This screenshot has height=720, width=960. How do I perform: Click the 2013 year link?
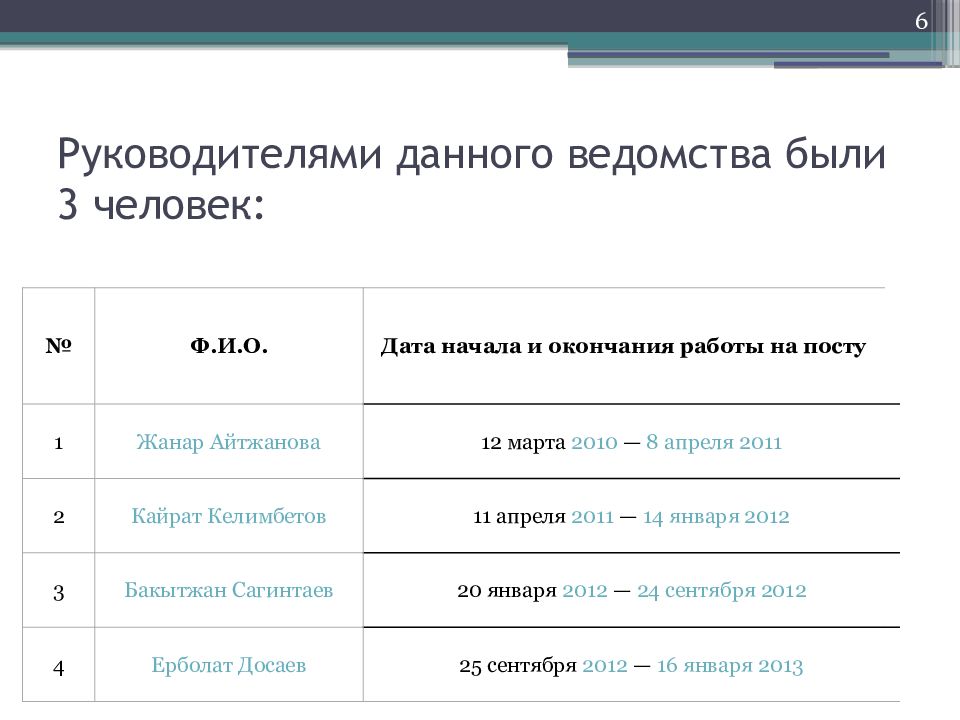781,666
